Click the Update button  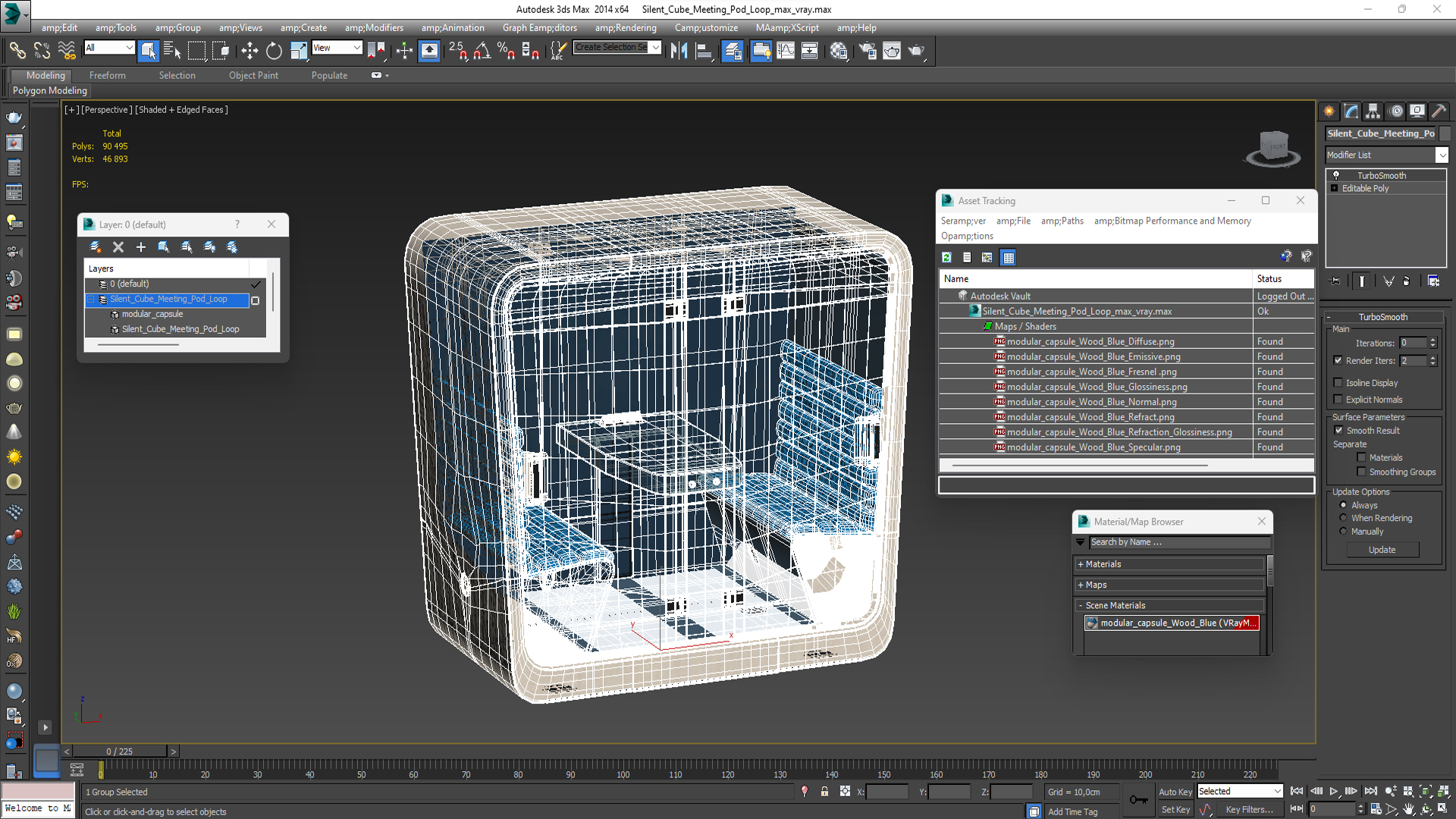(1382, 550)
